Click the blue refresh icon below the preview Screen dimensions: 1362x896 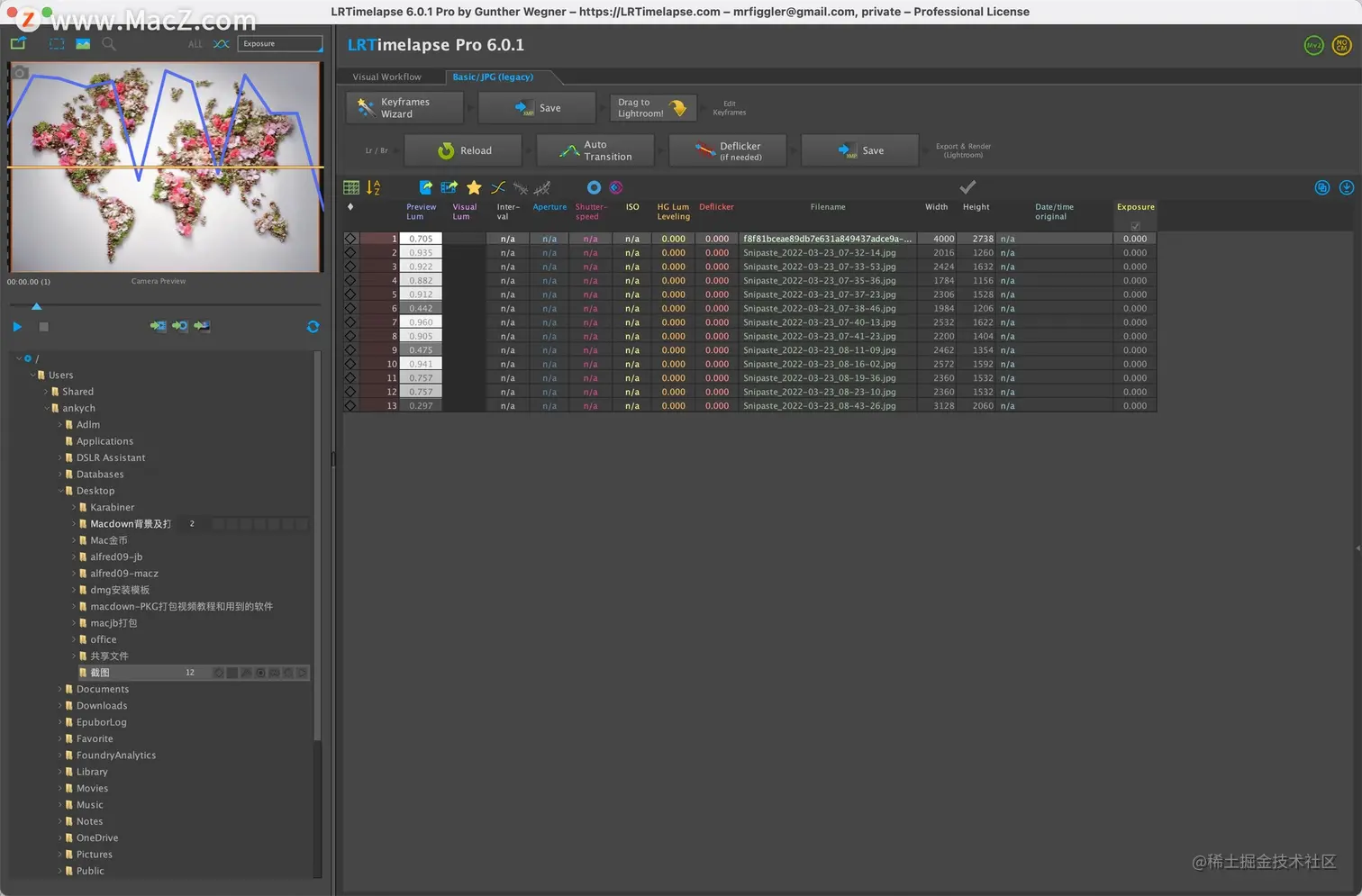click(313, 327)
